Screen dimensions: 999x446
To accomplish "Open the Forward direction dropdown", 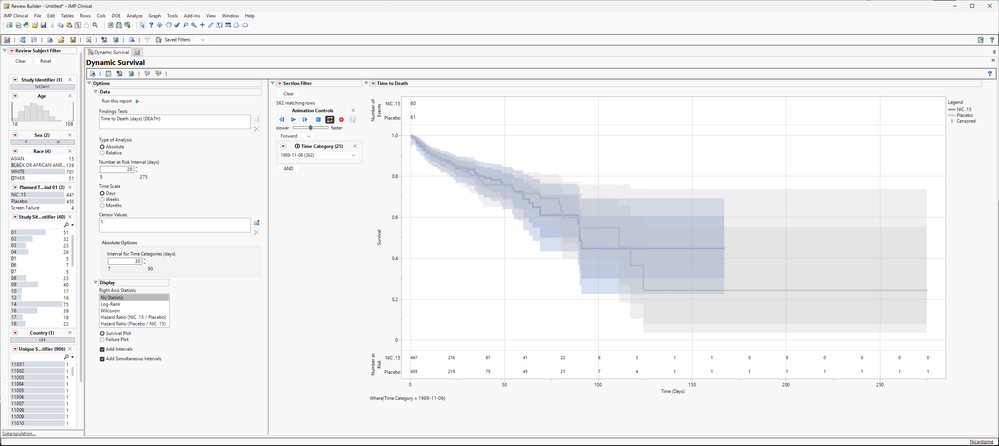I will 296,136.
